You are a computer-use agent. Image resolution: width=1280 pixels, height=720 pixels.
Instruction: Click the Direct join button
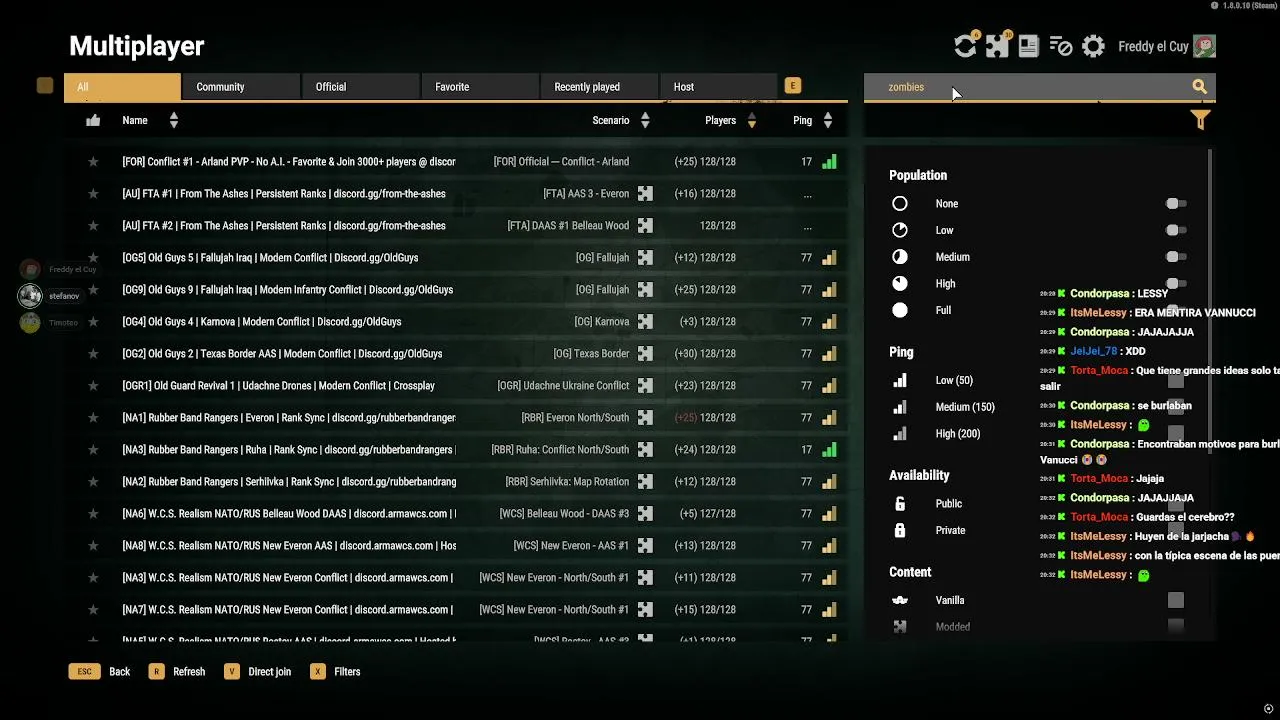[258, 672]
